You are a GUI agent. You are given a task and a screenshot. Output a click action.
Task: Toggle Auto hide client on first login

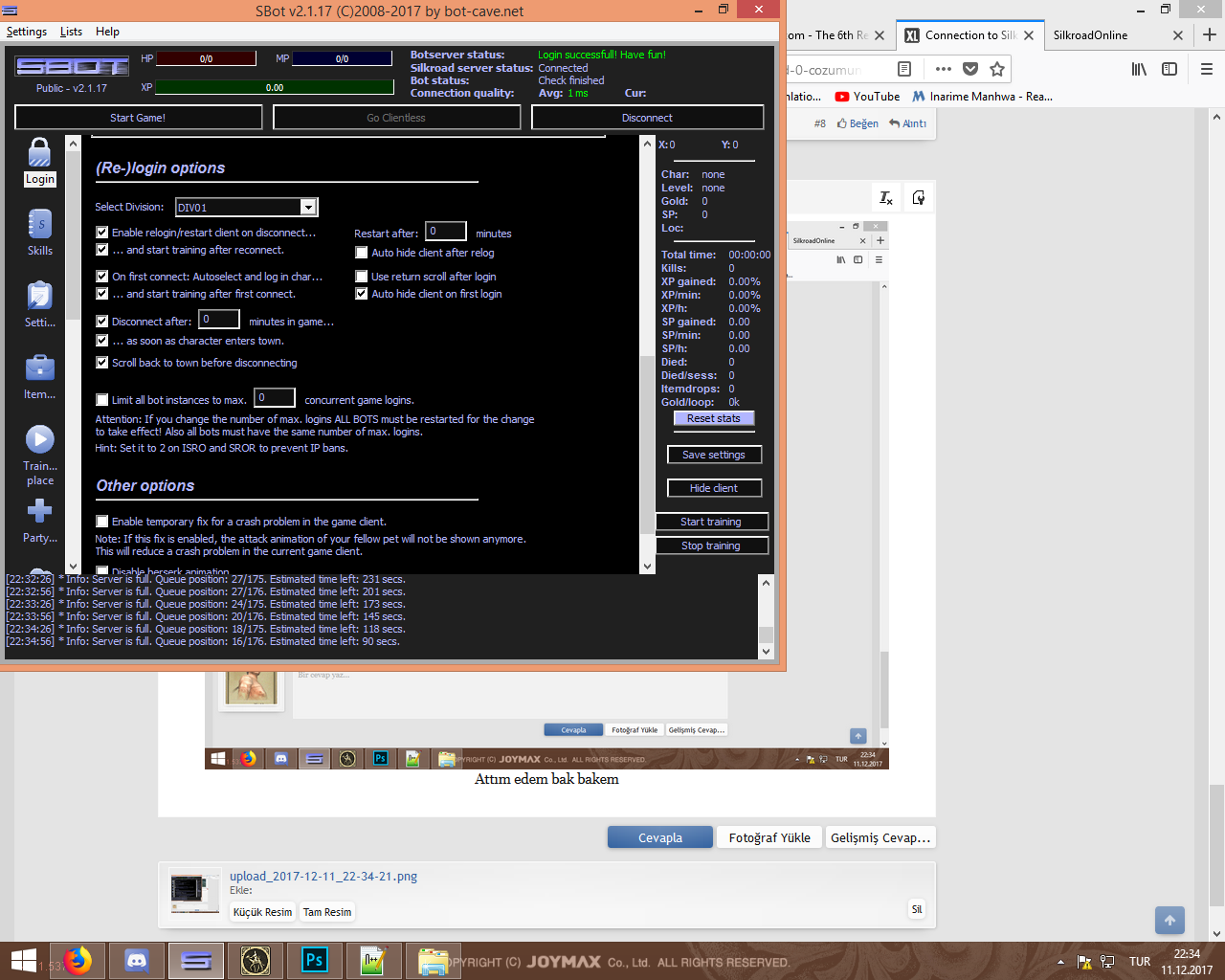point(362,294)
